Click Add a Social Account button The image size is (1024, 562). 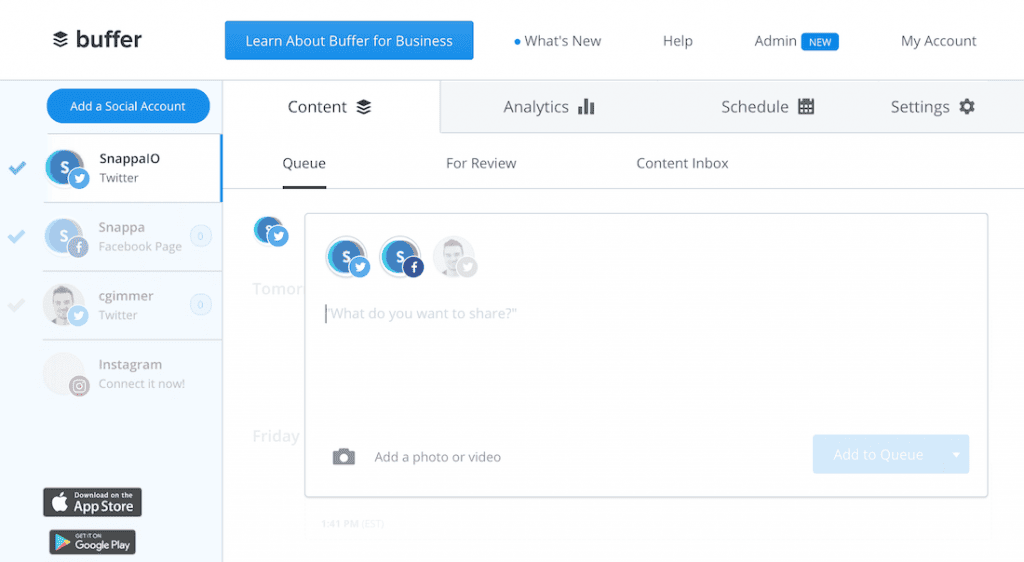point(128,106)
